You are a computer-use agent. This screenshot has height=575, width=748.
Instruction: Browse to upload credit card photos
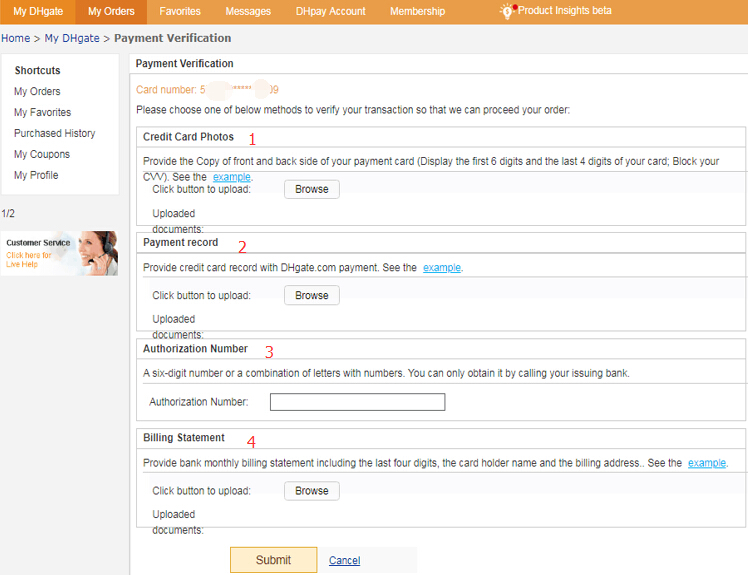tap(312, 189)
